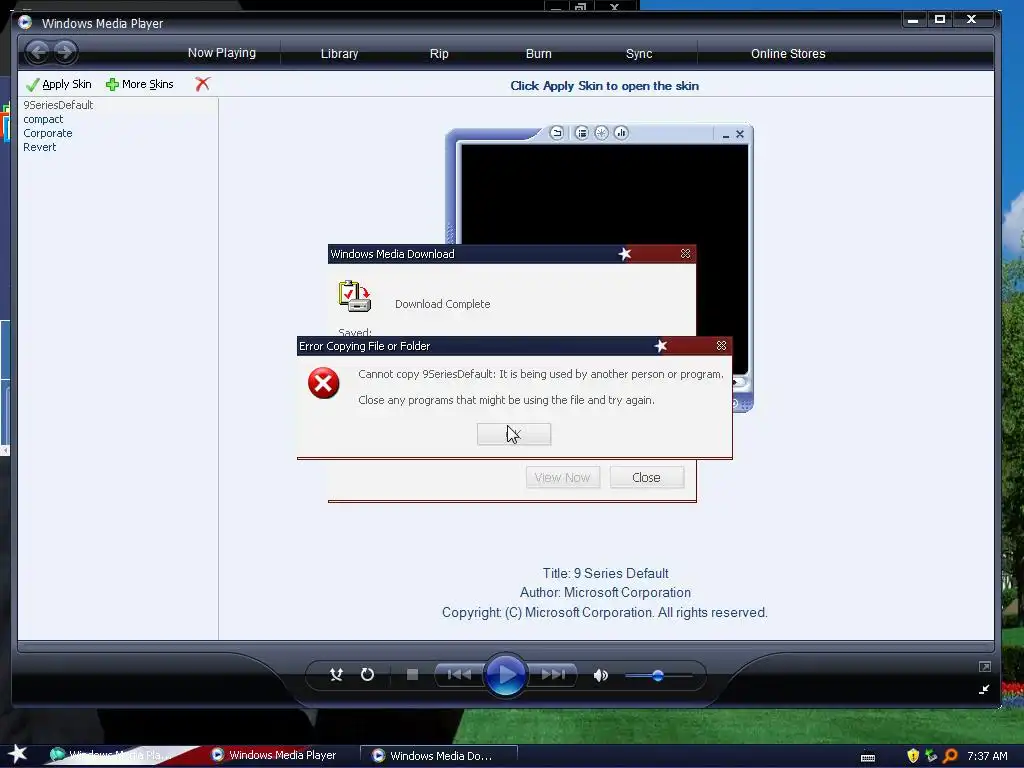Click the star in the Media Download title

(625, 253)
